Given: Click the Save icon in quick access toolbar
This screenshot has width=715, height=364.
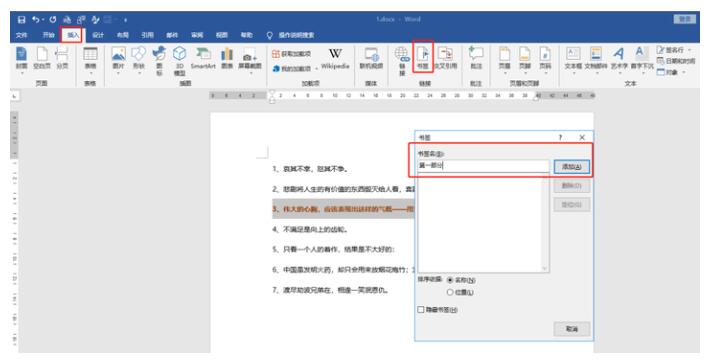Looking at the screenshot, I should (21, 20).
